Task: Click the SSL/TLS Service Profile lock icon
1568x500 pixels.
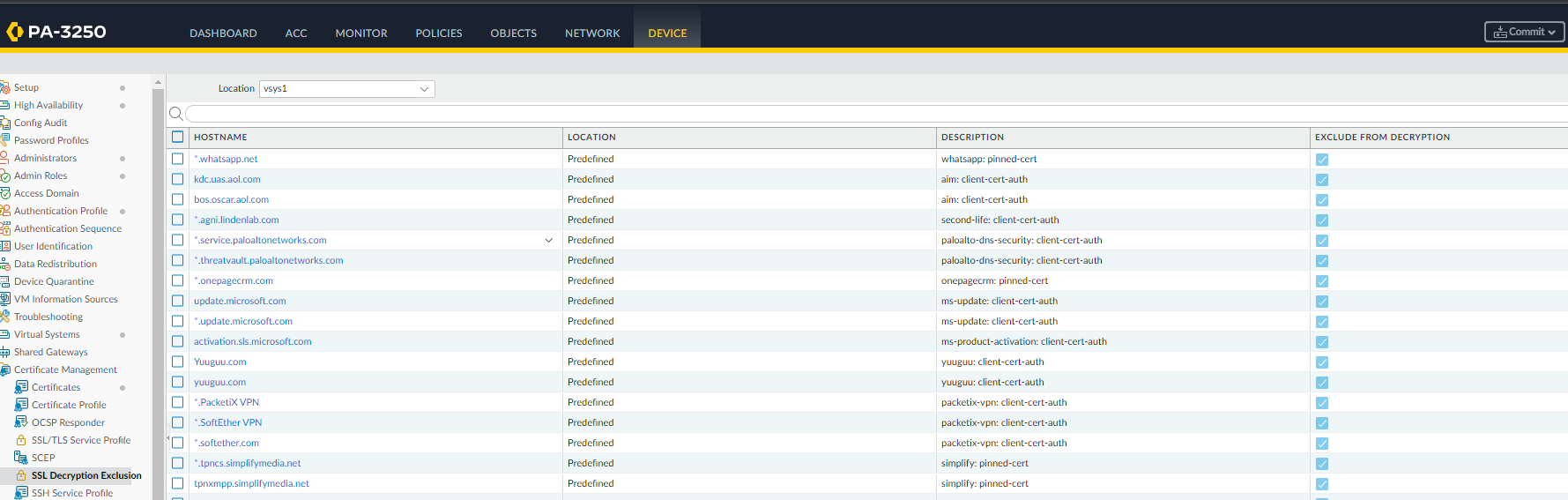Action: point(21,440)
